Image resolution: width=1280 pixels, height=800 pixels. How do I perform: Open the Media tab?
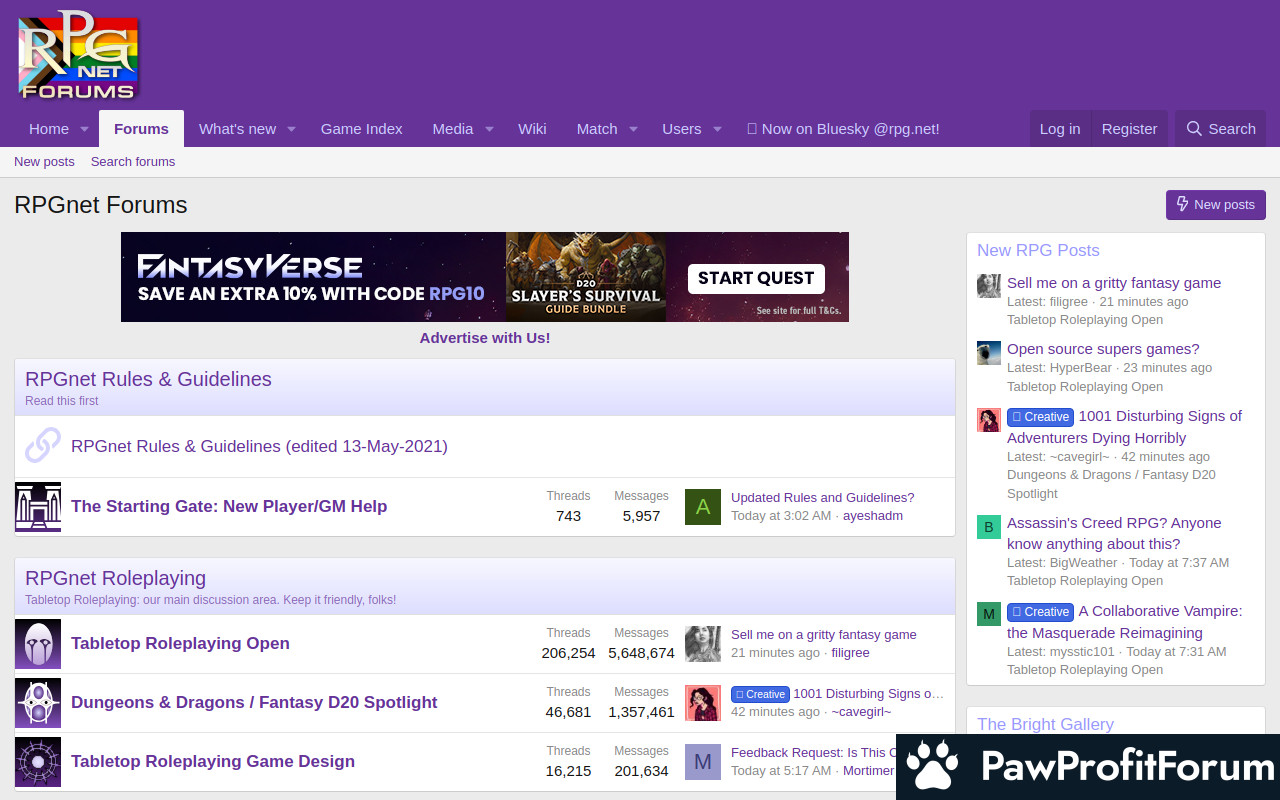pyautogui.click(x=453, y=129)
